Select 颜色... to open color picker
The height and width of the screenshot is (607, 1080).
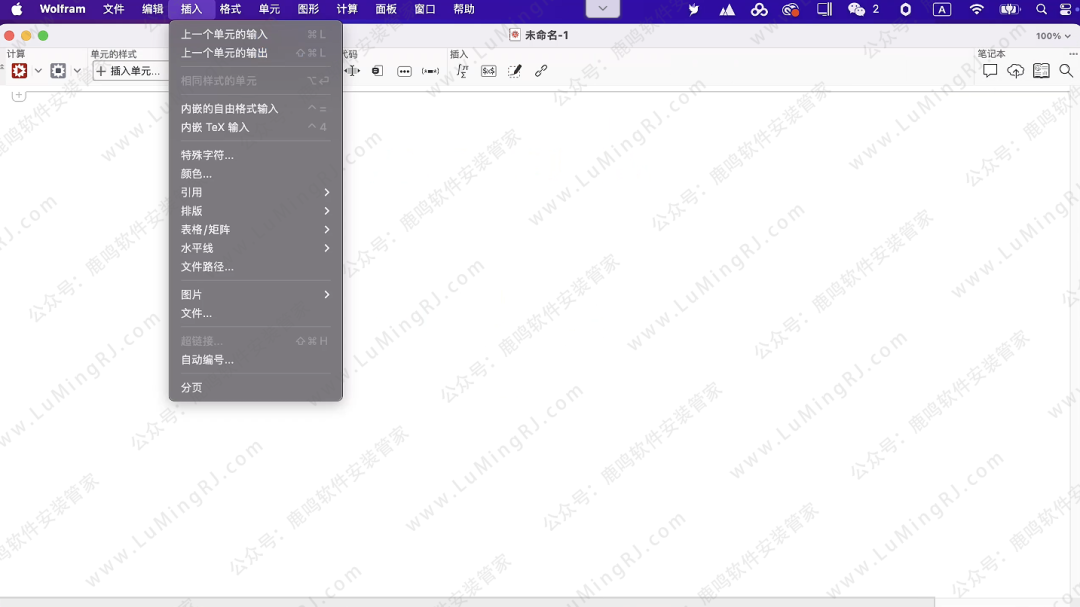pyautogui.click(x=196, y=173)
